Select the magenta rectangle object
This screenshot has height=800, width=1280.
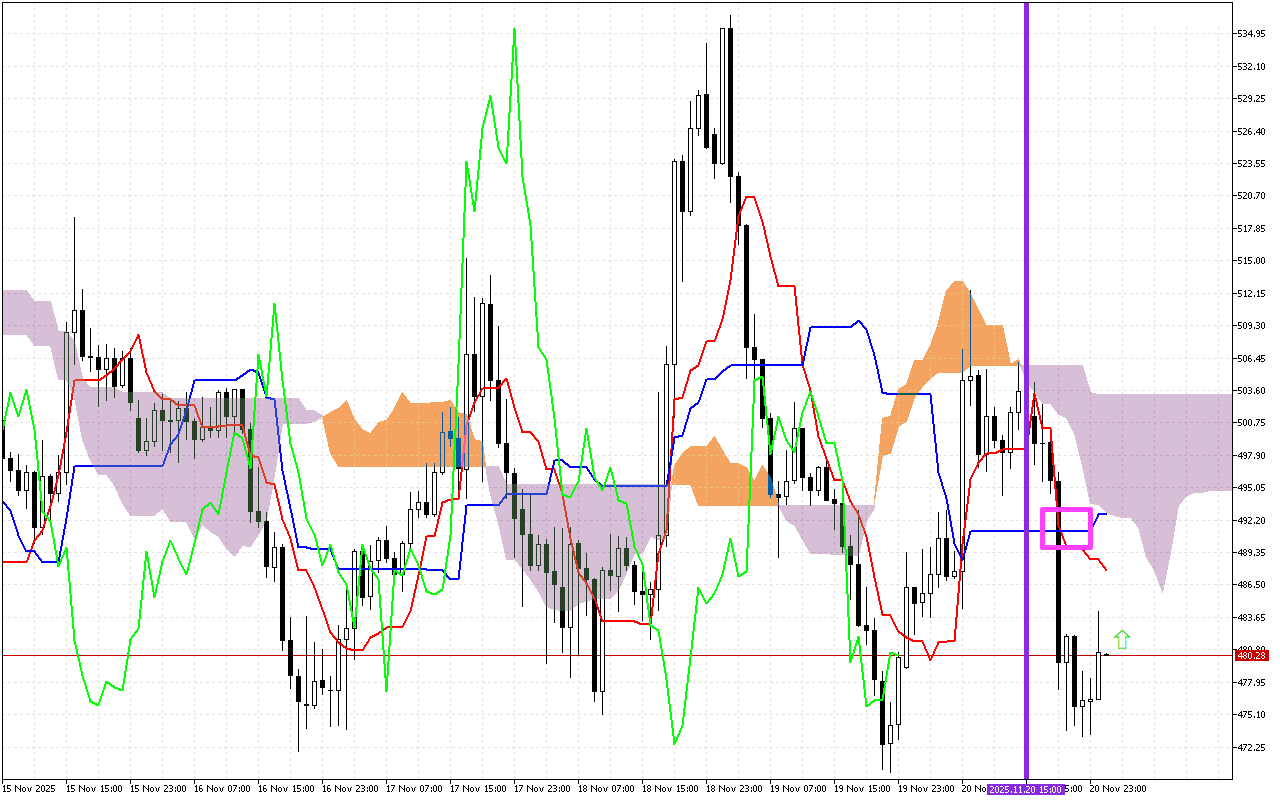coord(1066,510)
